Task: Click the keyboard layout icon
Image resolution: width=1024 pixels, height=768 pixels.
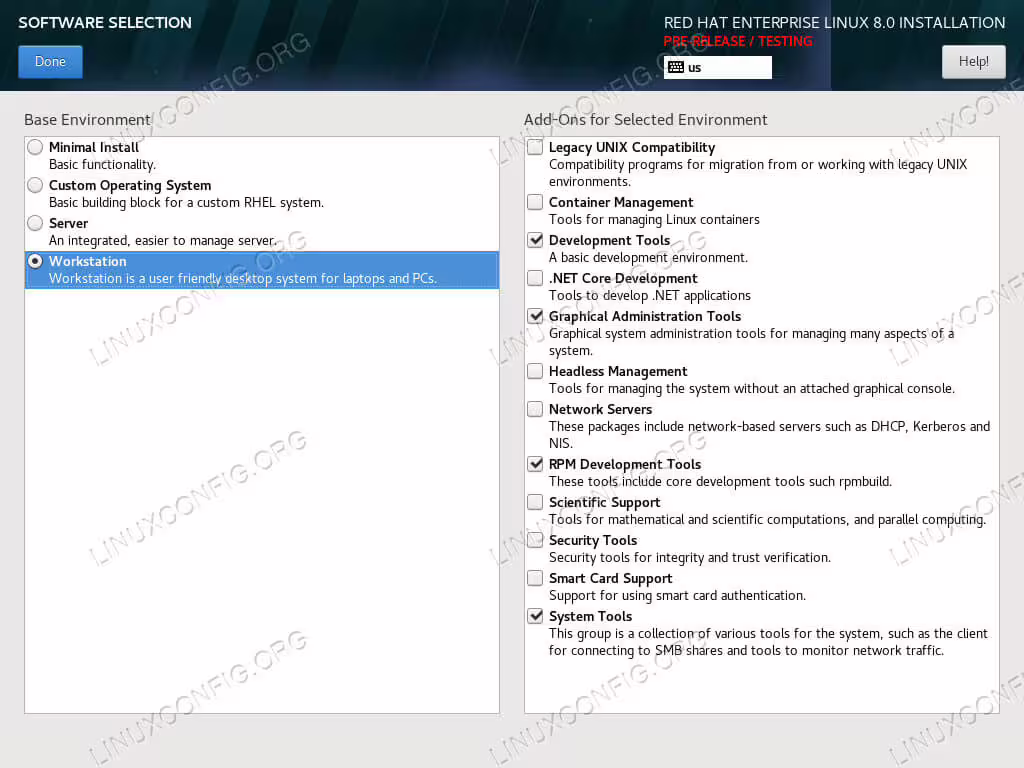Action: tap(676, 67)
